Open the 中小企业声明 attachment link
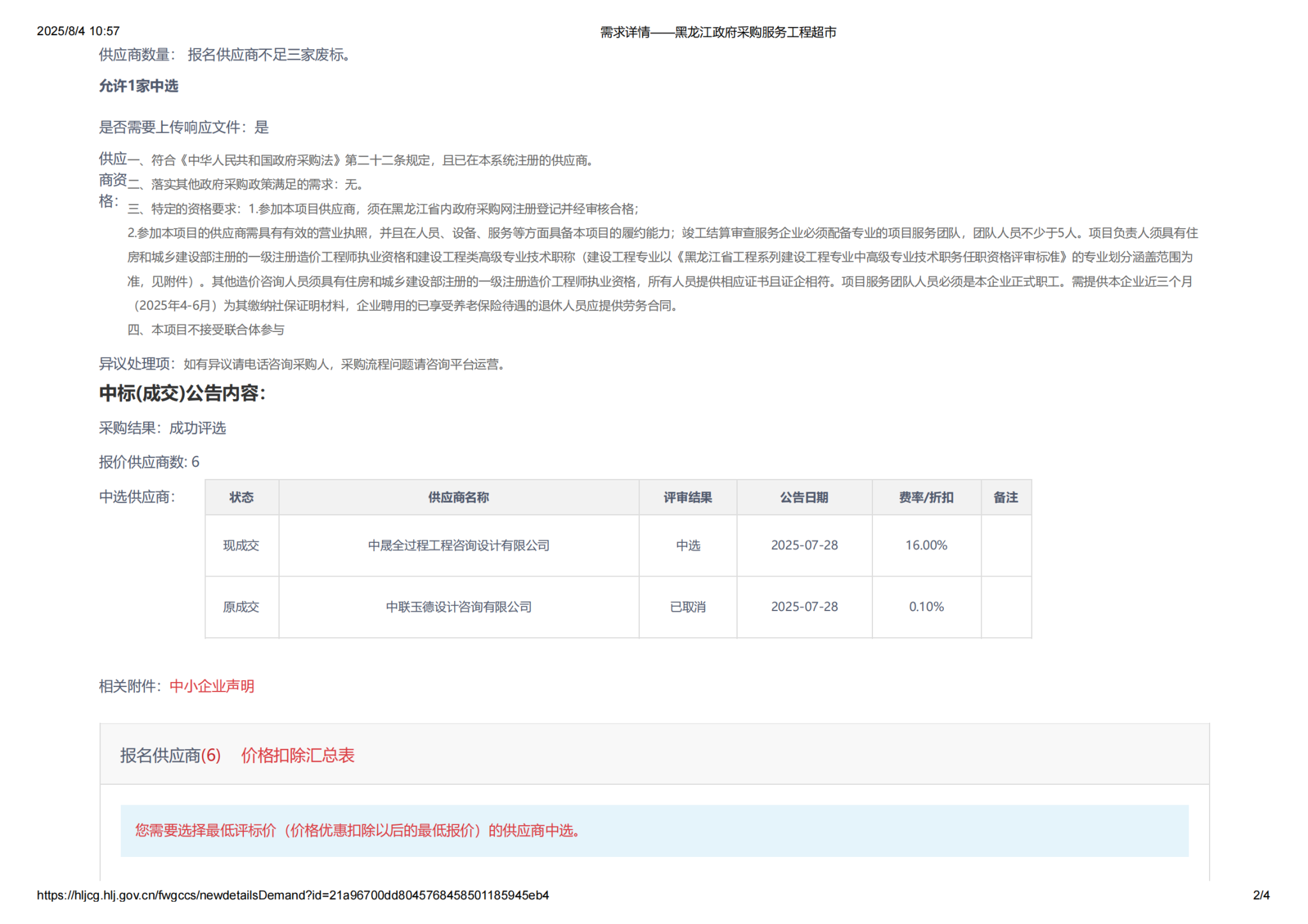Image resolution: width=1308 pixels, height=924 pixels. click(211, 686)
